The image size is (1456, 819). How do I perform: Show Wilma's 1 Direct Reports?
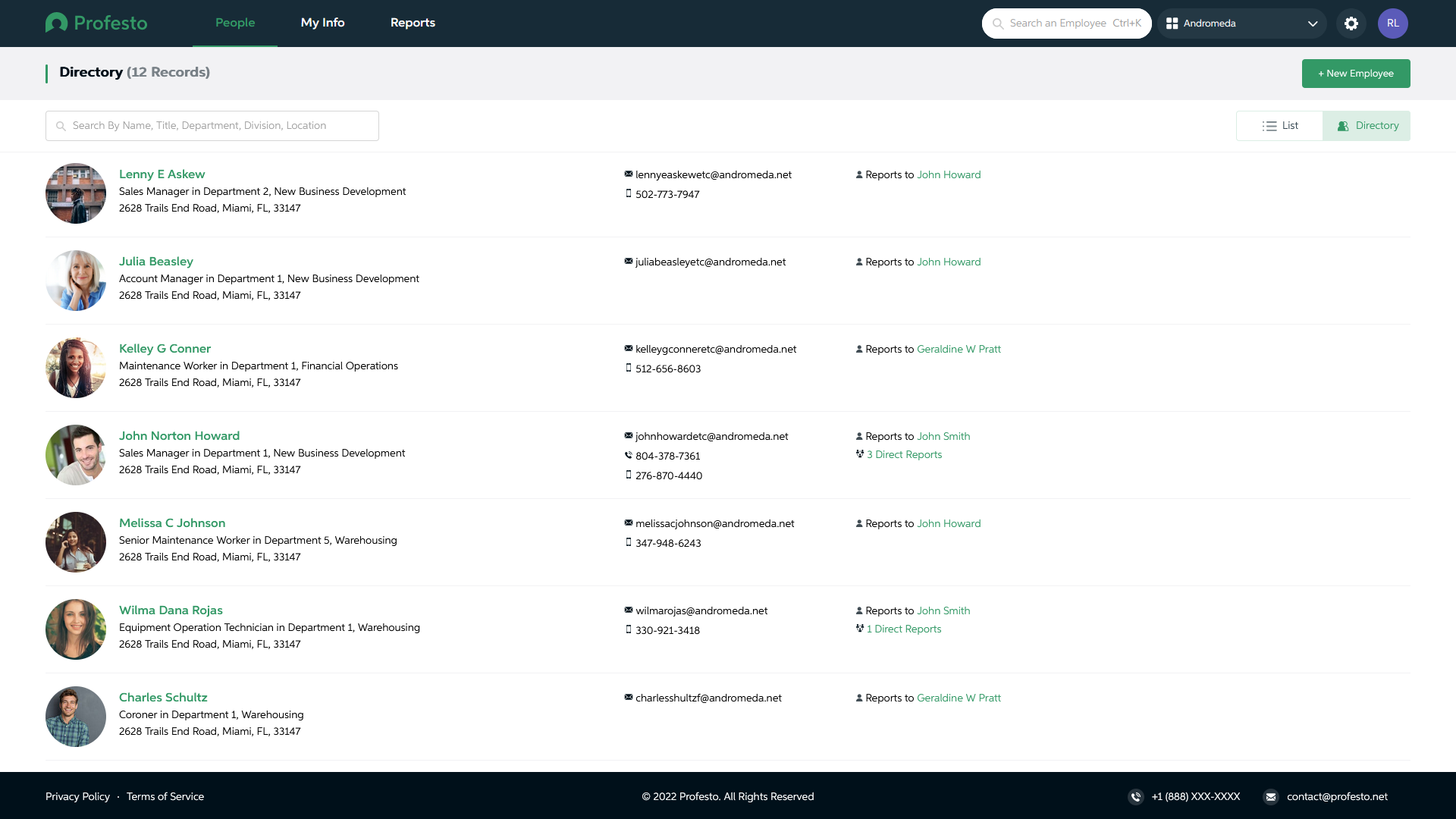click(x=903, y=629)
